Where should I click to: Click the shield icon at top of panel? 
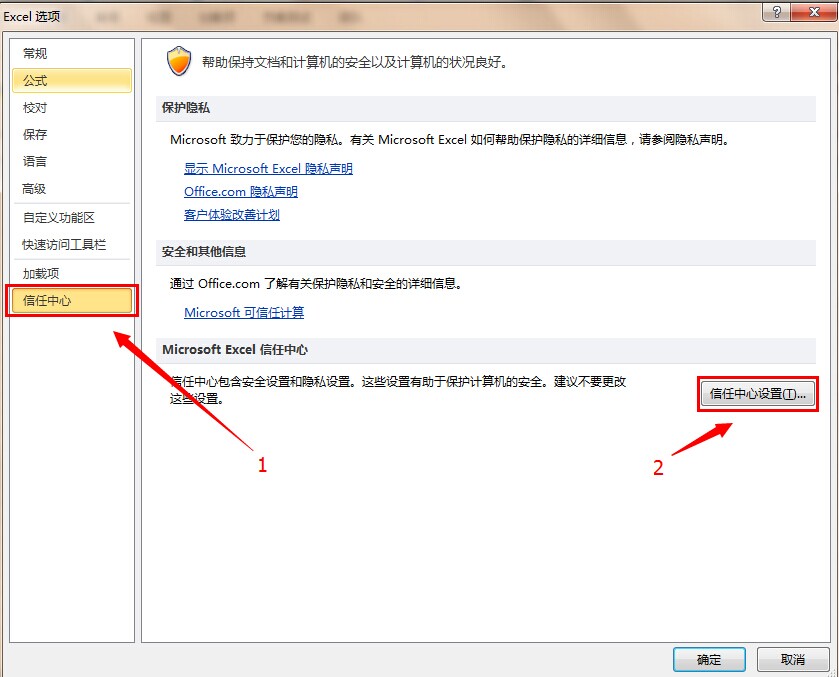coord(179,62)
